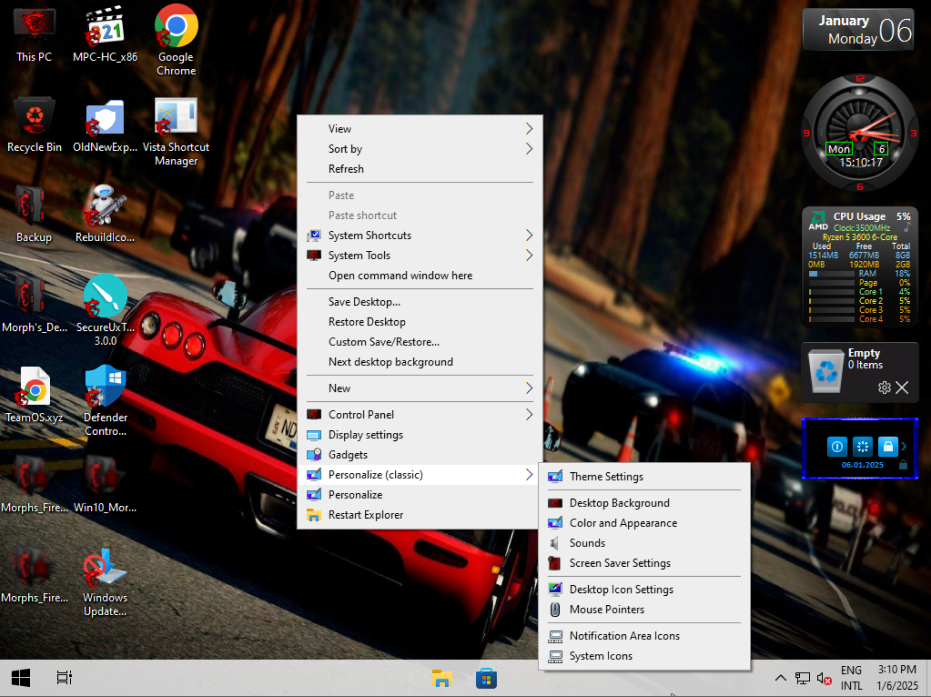Click the muted volume icon in tray
This screenshot has height=697, width=931.
824,678
